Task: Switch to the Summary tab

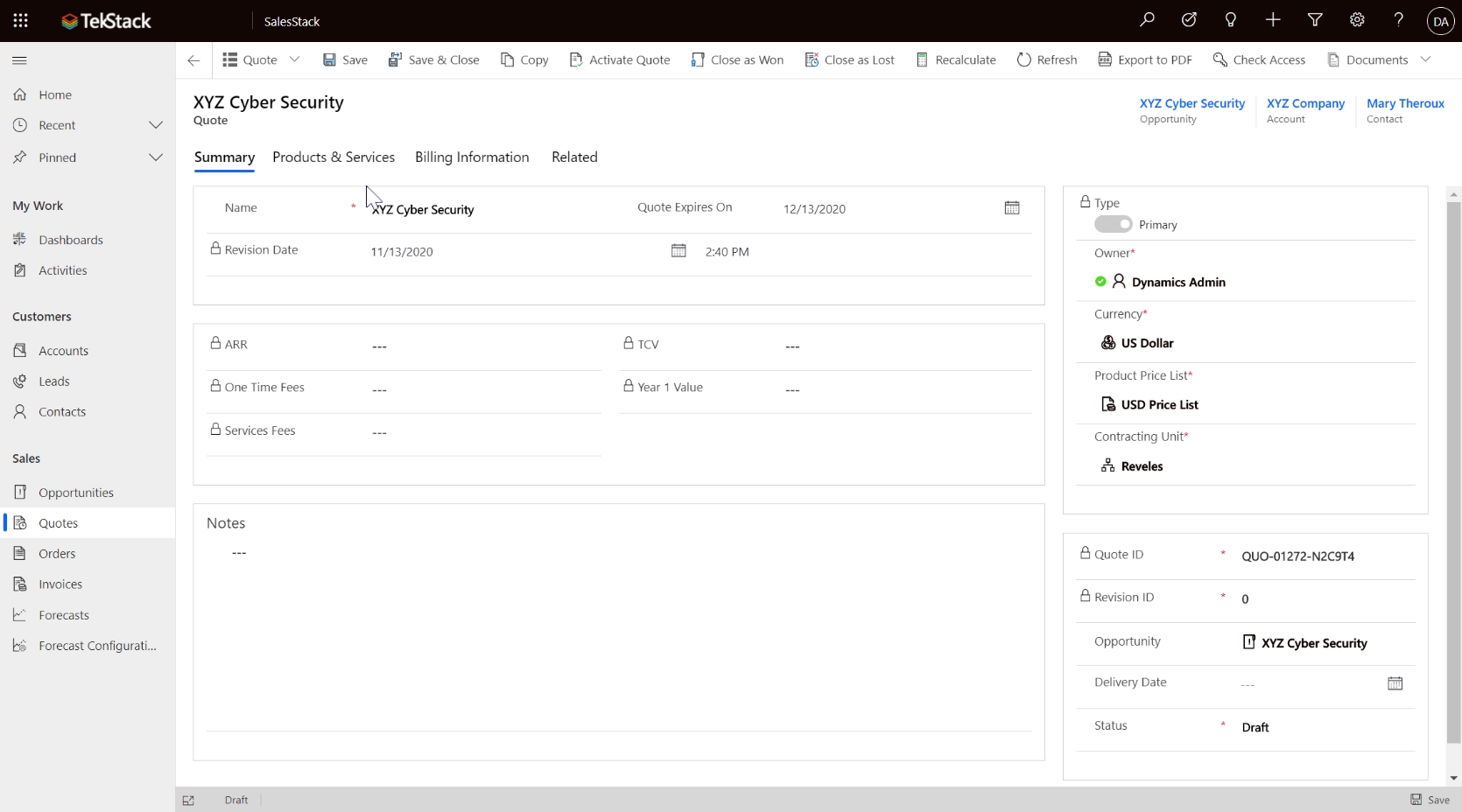Action: tap(224, 157)
